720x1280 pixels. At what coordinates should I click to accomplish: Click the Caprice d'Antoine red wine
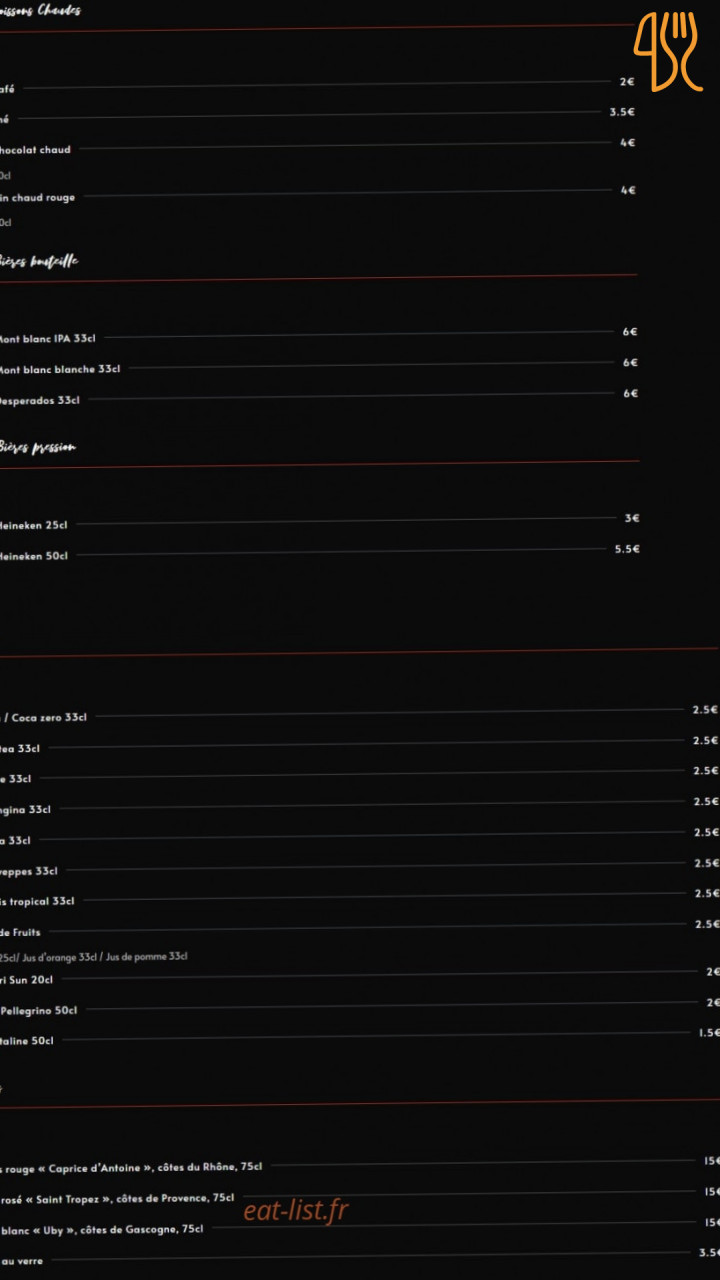point(132,1167)
